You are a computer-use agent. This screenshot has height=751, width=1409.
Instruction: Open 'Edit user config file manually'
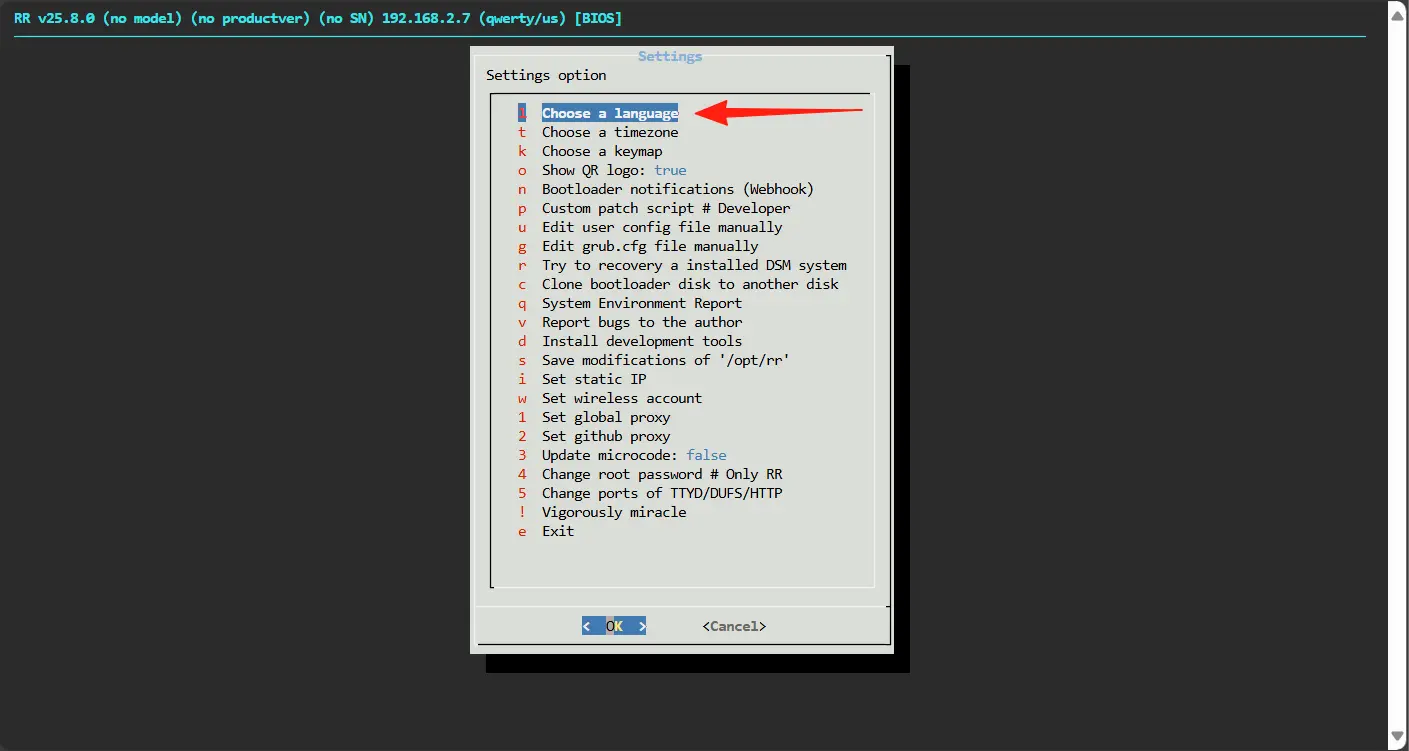pyautogui.click(x=661, y=227)
